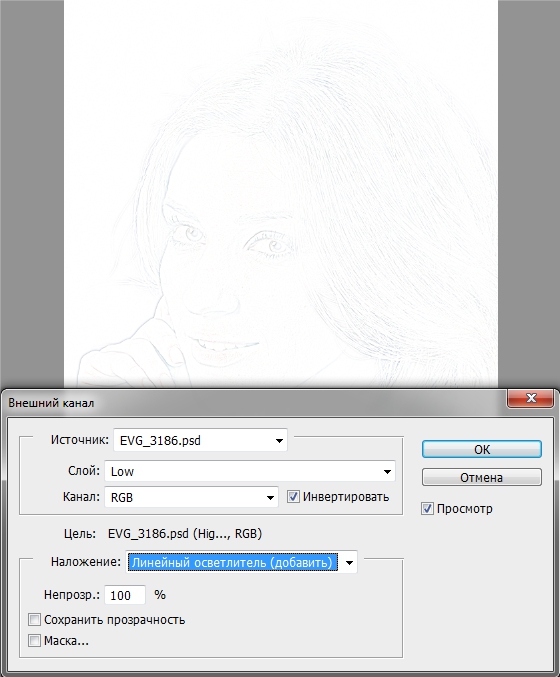Click the Просмотр label text
The height and width of the screenshot is (677, 560).
click(x=465, y=509)
